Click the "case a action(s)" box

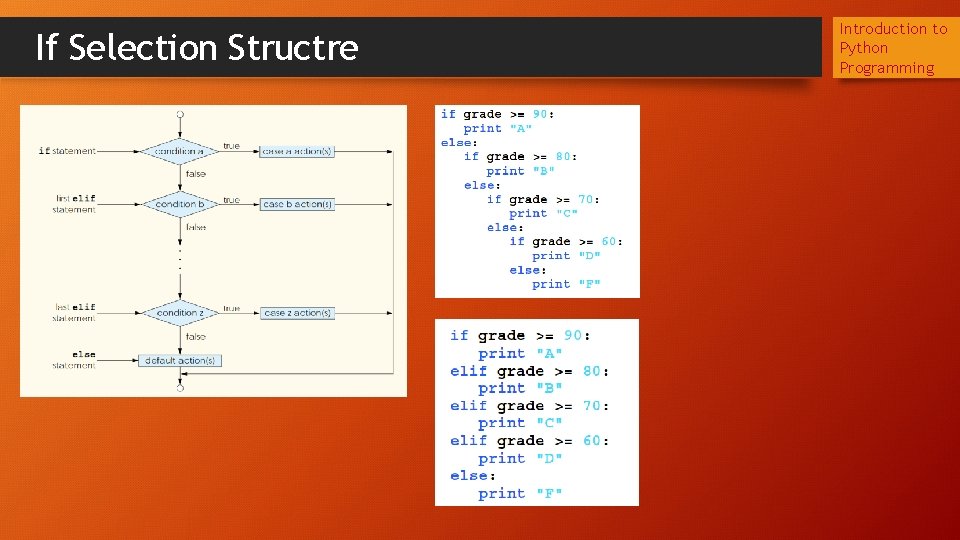point(297,151)
